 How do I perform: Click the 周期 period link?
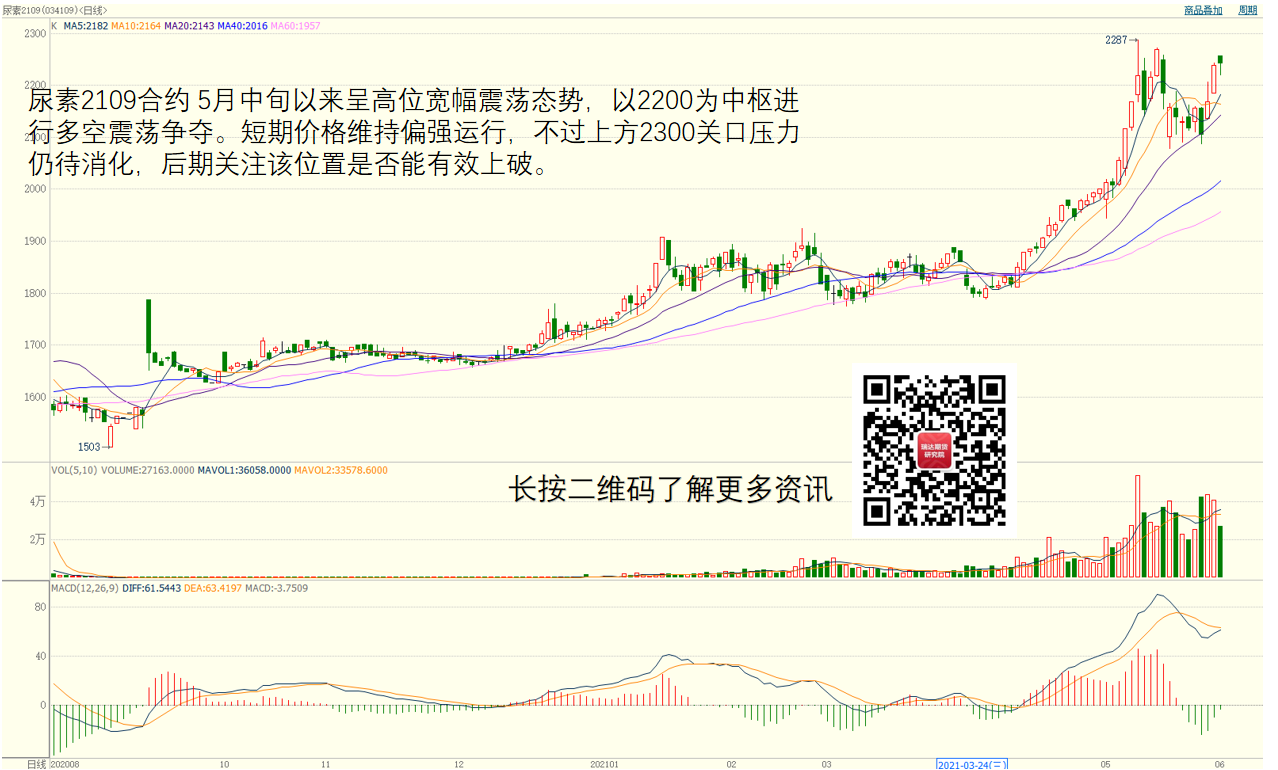click(1248, 10)
